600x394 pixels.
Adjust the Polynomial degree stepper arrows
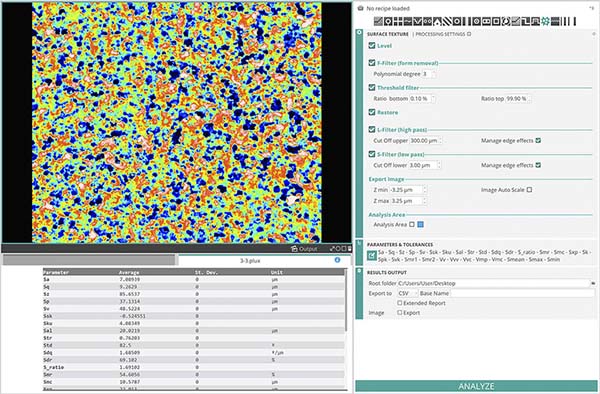pos(434,74)
